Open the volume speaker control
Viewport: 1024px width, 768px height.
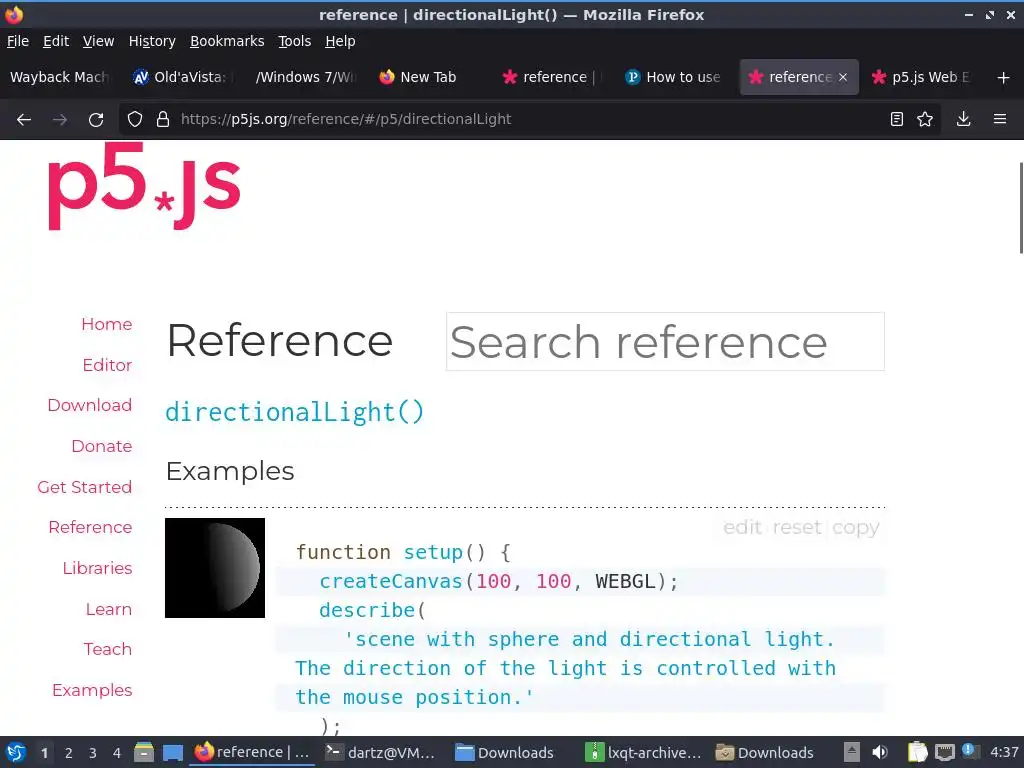point(880,752)
